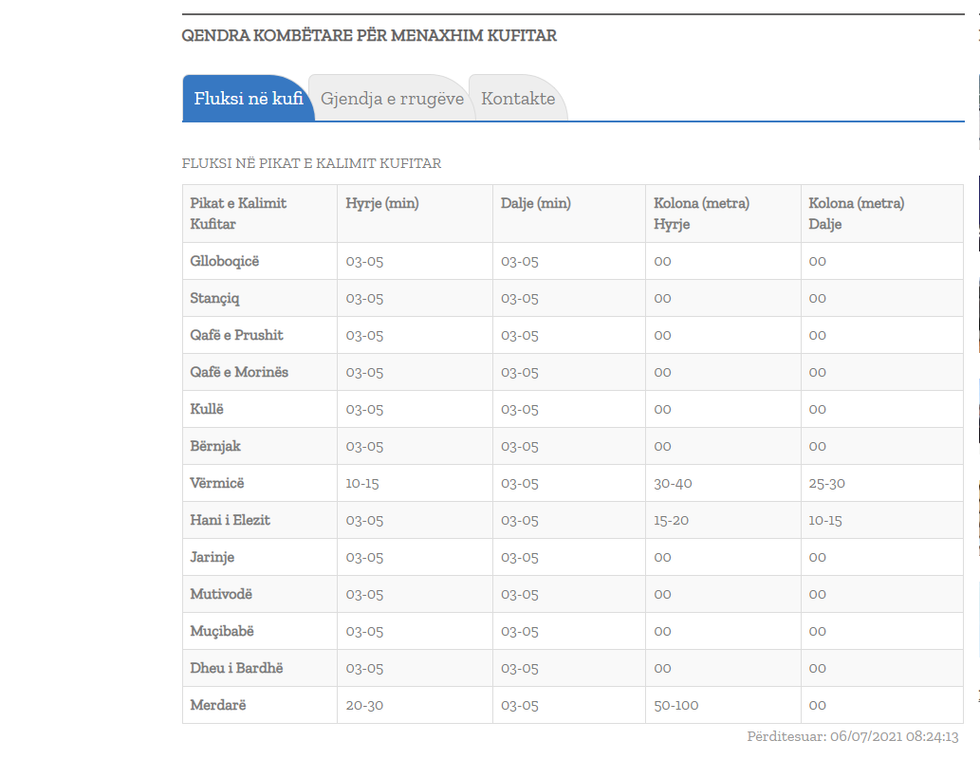
Task: Click Vërmicë border crossing name
Action: tap(217, 483)
